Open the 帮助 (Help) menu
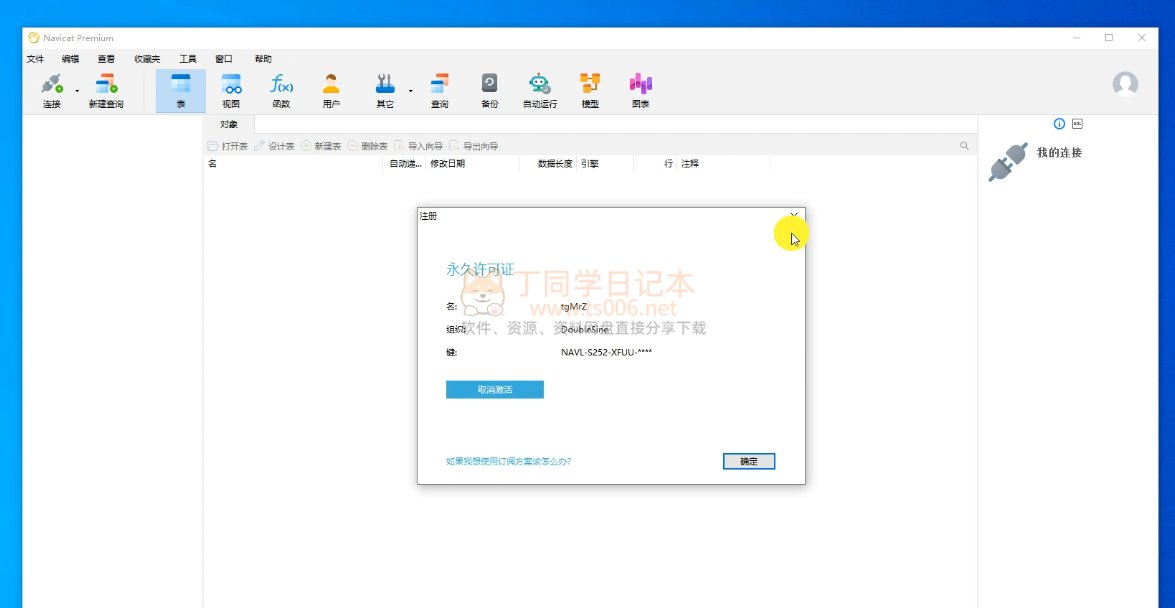Viewport: 1175px width, 608px height. click(x=263, y=59)
